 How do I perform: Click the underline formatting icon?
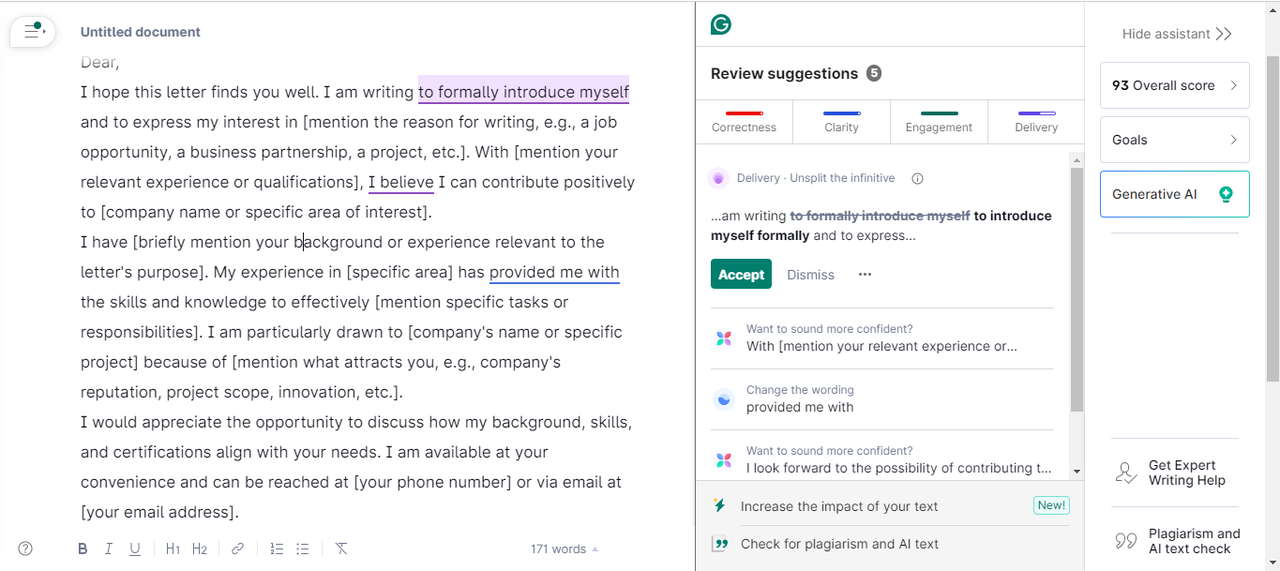[x=134, y=549]
